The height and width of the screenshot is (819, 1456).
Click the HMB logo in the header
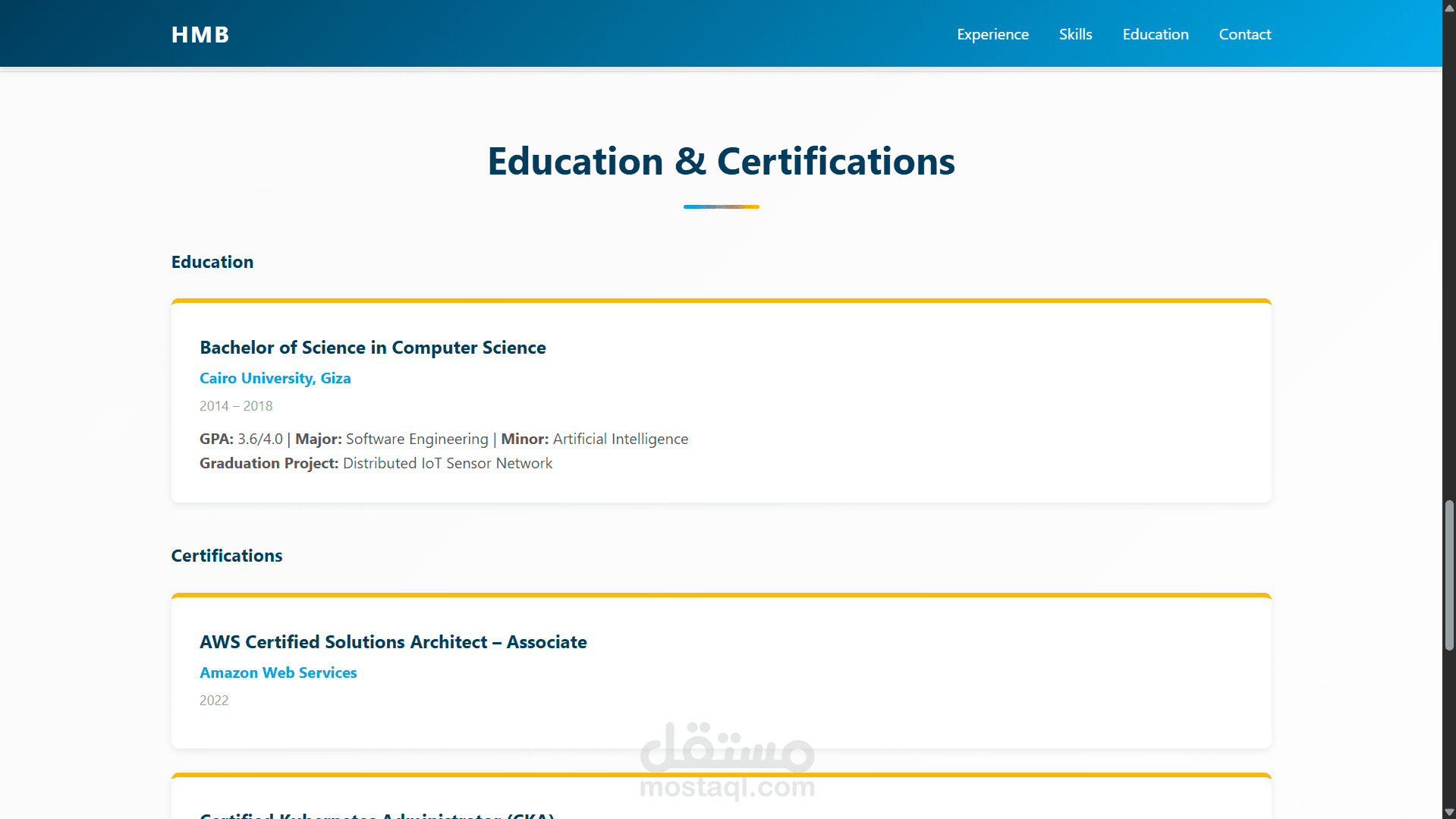click(x=200, y=35)
